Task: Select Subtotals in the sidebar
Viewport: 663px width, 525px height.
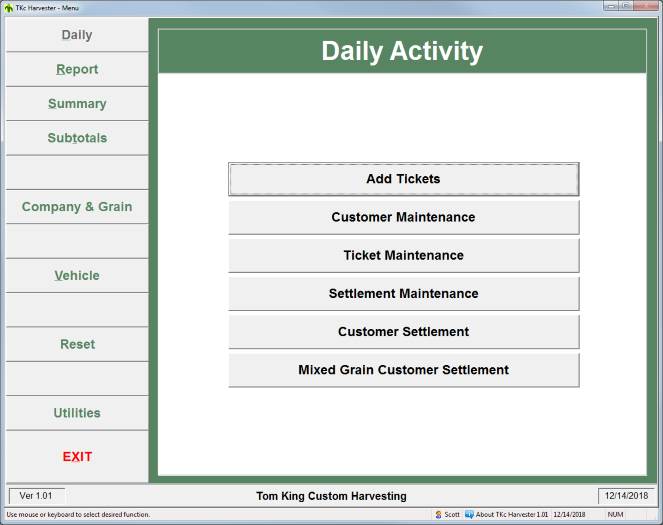Action: point(77,138)
